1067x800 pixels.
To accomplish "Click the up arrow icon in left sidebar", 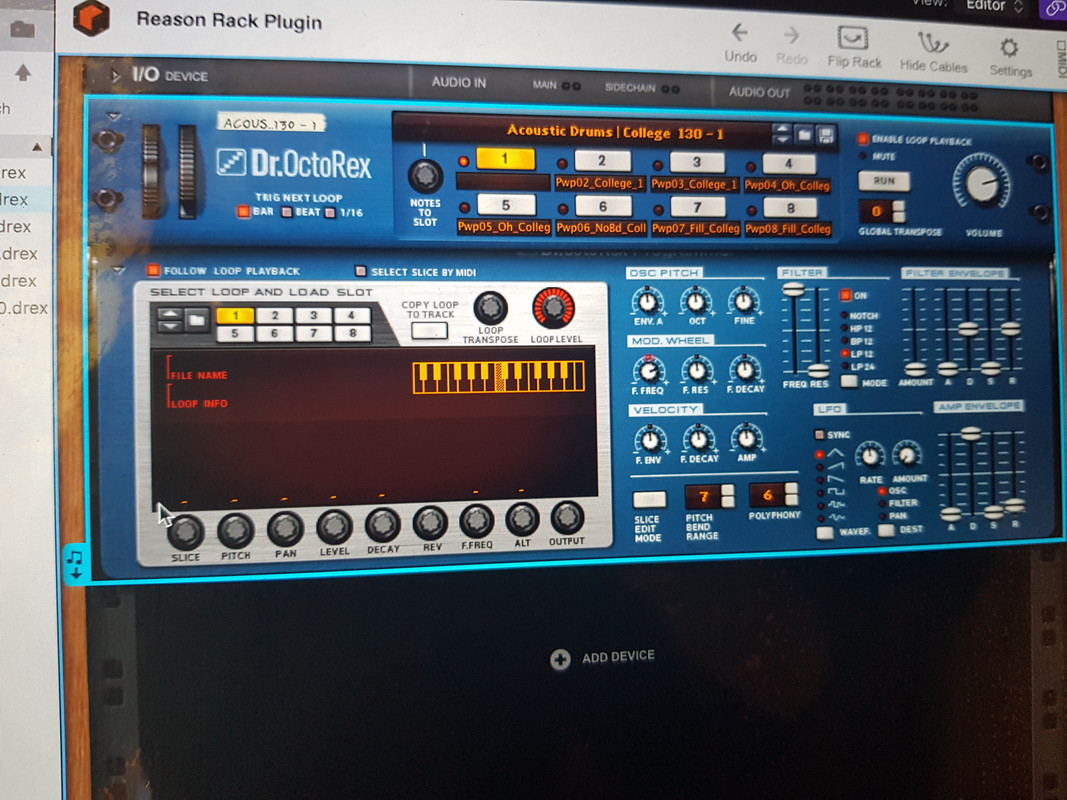I will 23,72.
